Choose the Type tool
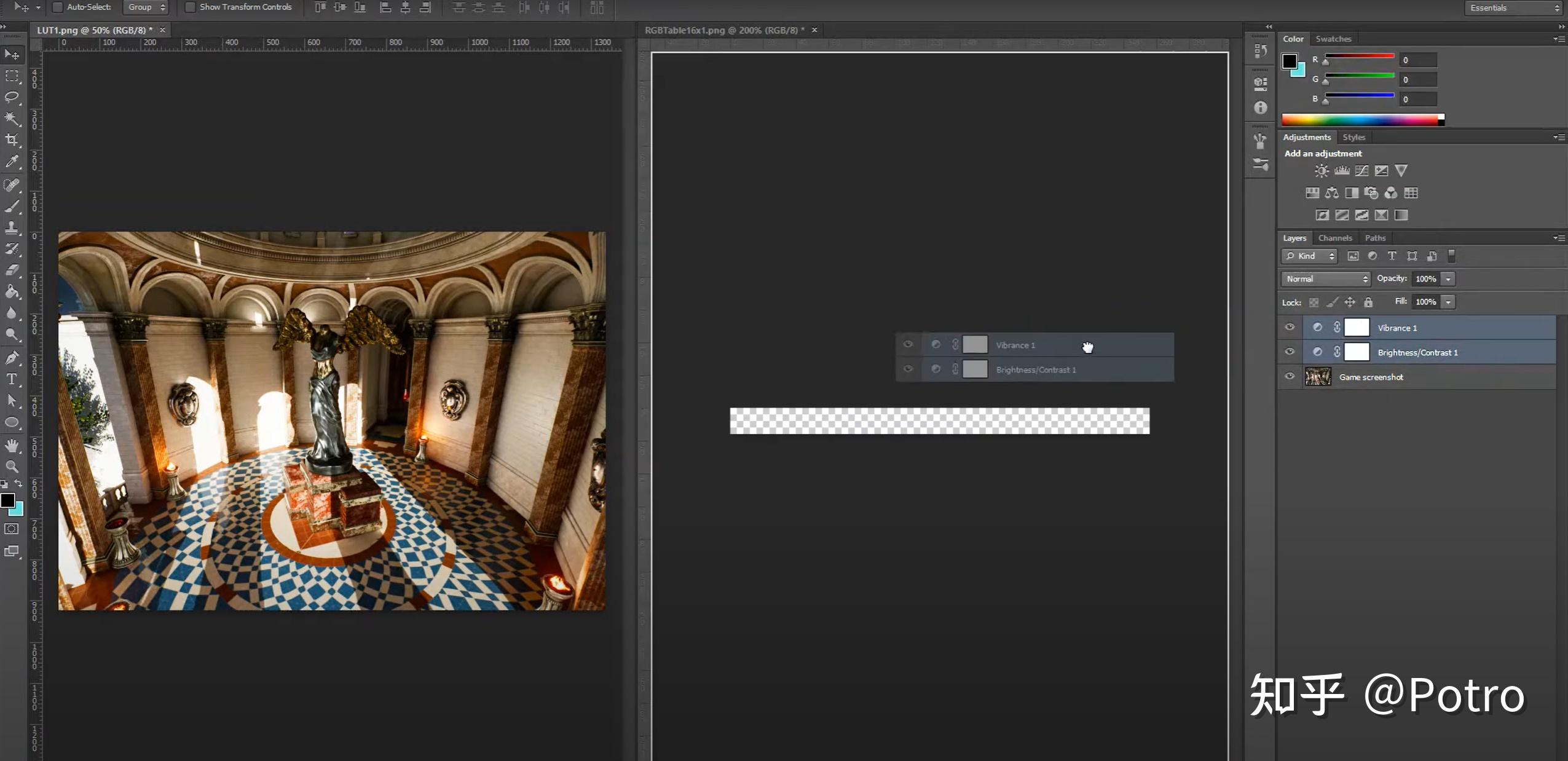Image resolution: width=1568 pixels, height=761 pixels. 12,379
